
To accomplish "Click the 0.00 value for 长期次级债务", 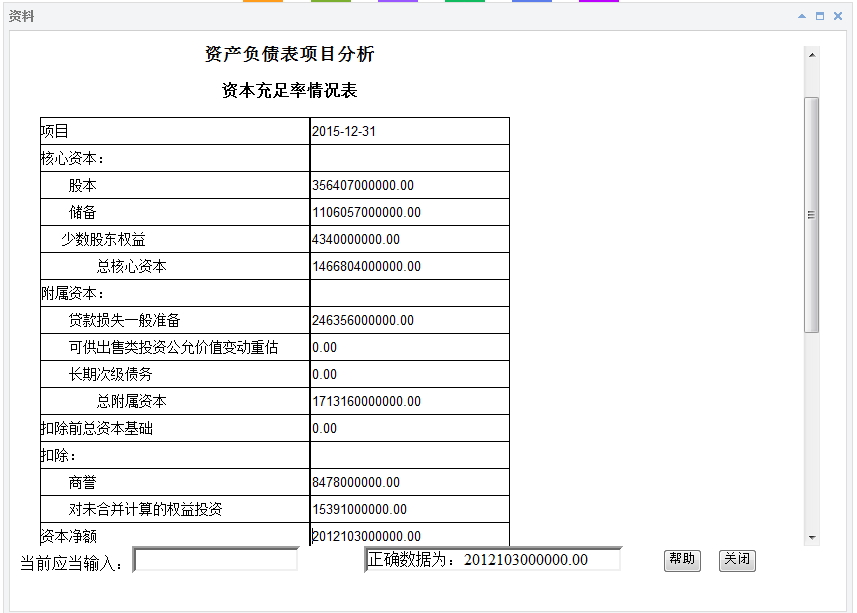I will coord(325,374).
